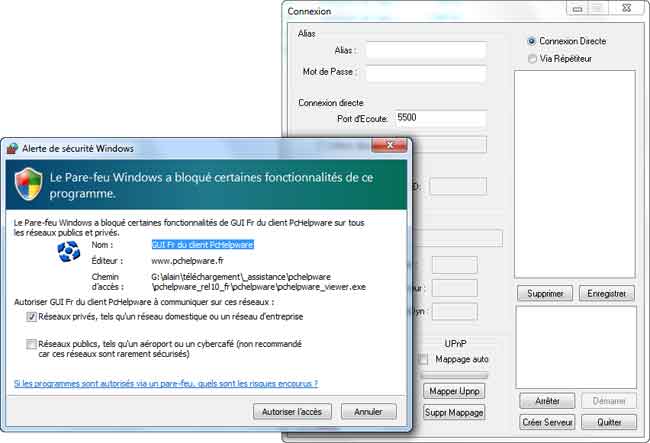This screenshot has width=650, height=443.
Task: Click the PcHelpware blue program icon
Action: 68,251
